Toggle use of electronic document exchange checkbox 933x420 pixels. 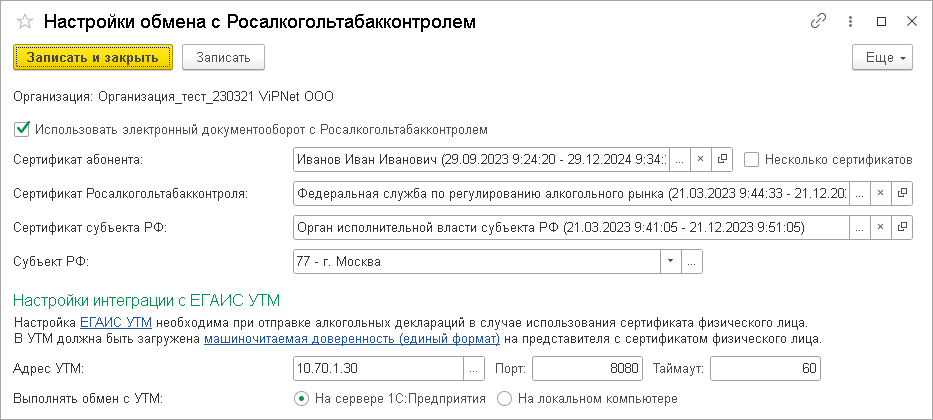point(22,129)
